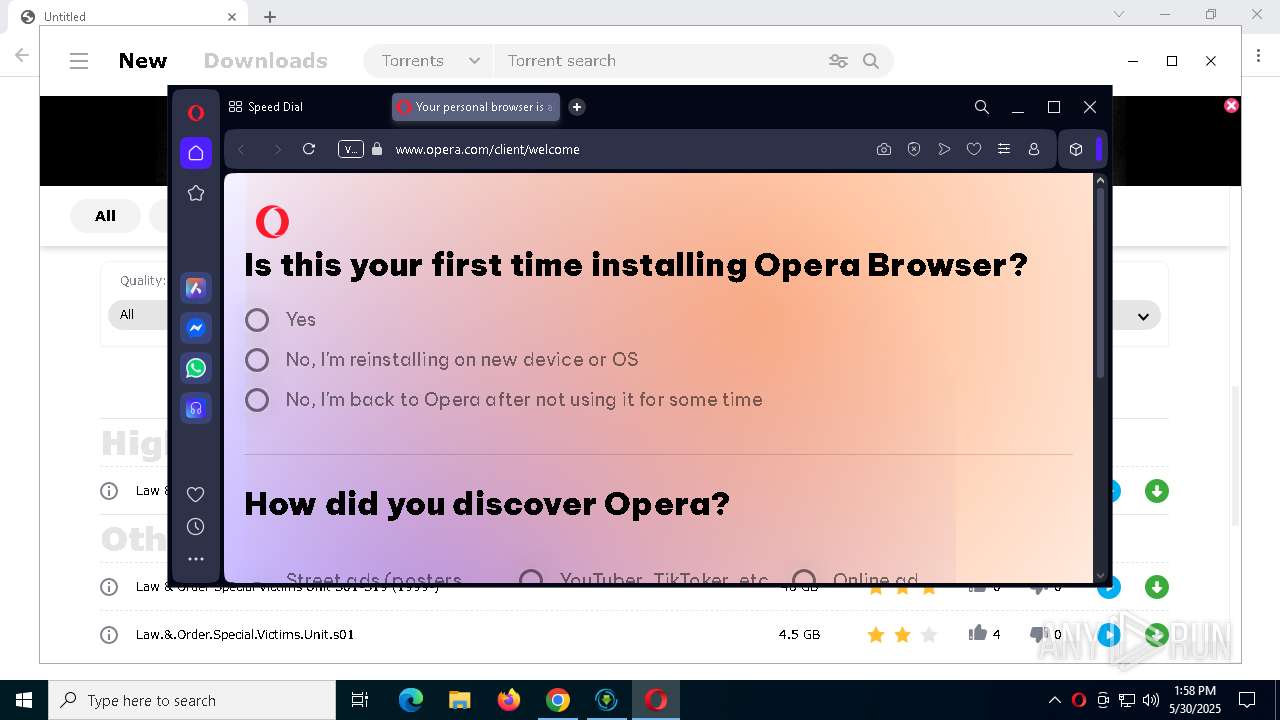Select the Online ad radio option
This screenshot has width=1280, height=720.
[804, 578]
